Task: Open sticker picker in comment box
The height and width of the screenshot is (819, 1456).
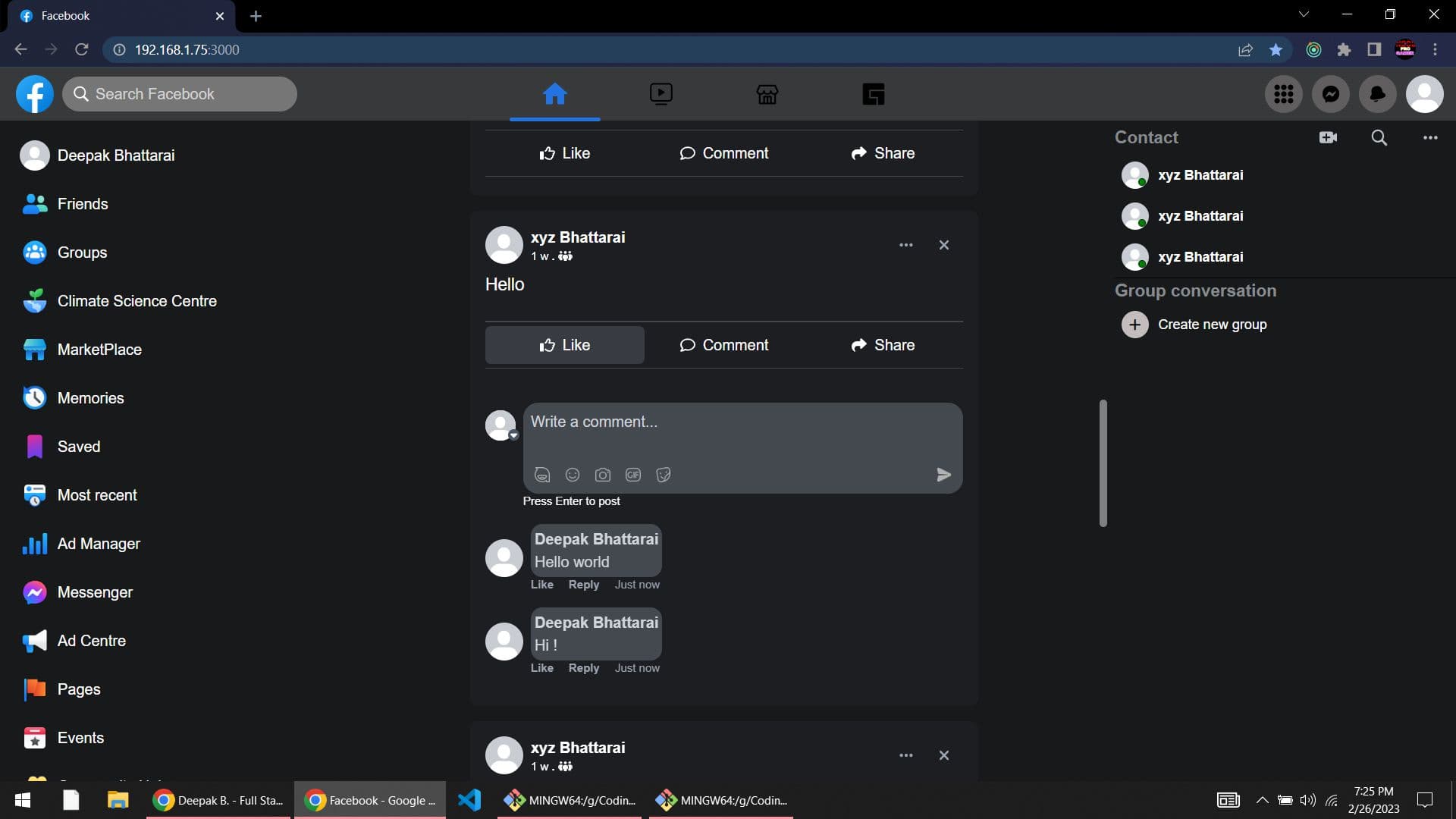Action: point(664,475)
